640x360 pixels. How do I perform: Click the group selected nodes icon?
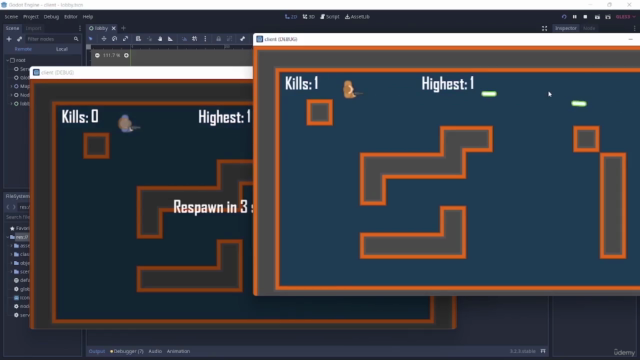tap(229, 39)
